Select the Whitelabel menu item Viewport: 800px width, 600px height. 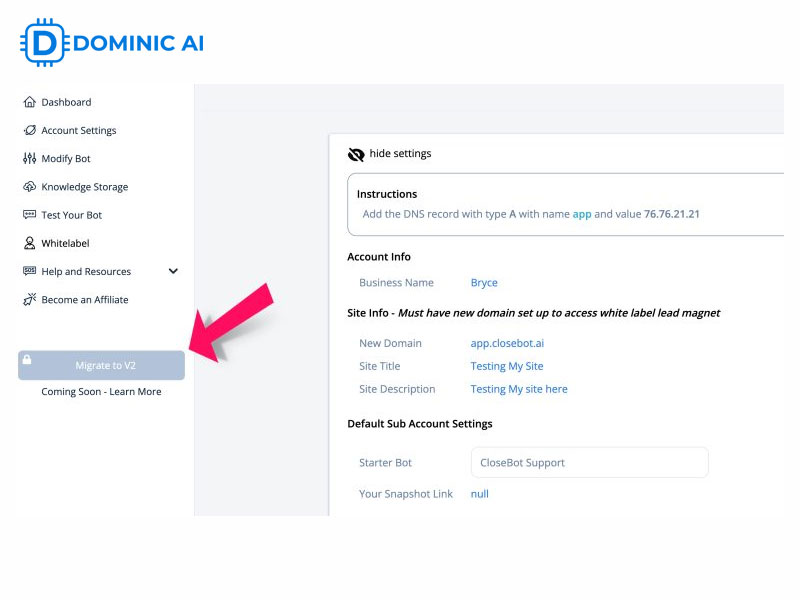(67, 243)
